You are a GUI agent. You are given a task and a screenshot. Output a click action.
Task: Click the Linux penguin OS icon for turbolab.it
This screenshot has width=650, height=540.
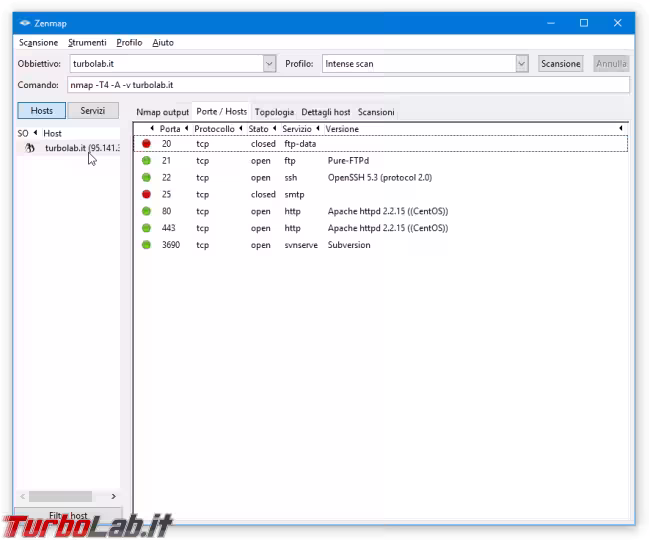[29, 148]
